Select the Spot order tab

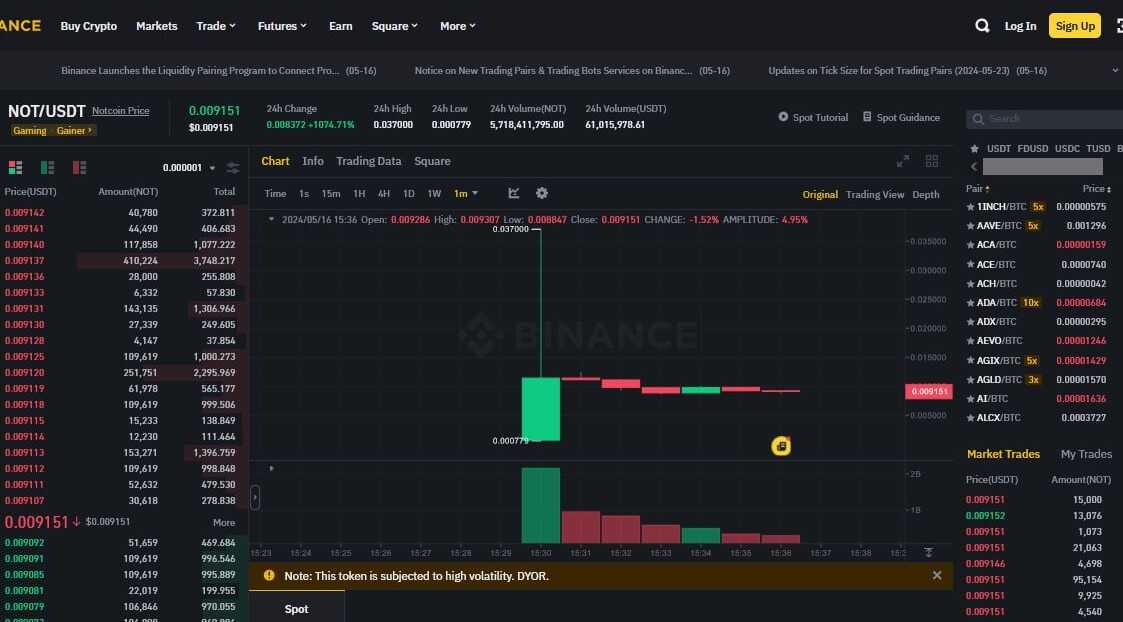297,608
